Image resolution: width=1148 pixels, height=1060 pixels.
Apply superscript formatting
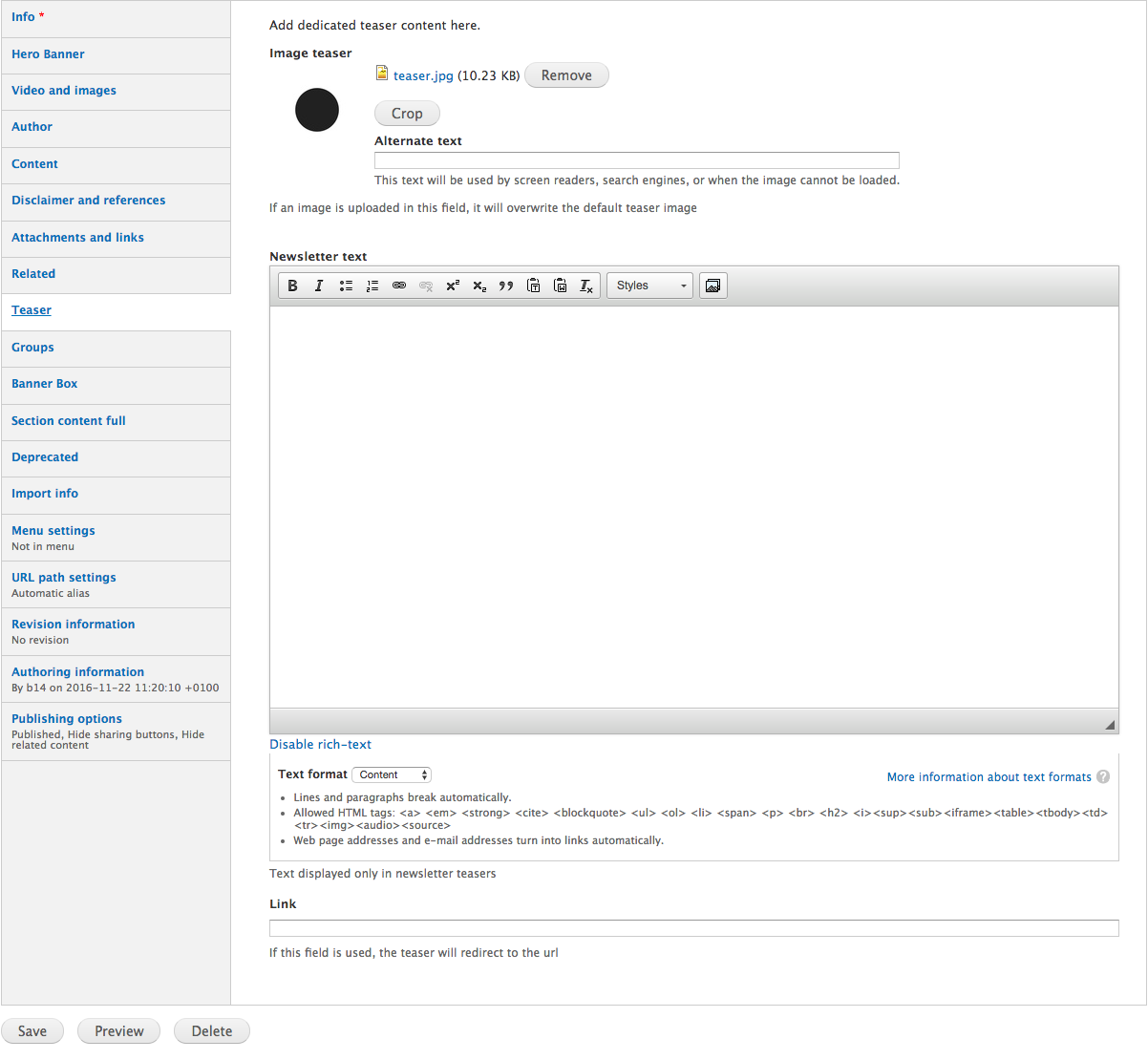tap(453, 286)
